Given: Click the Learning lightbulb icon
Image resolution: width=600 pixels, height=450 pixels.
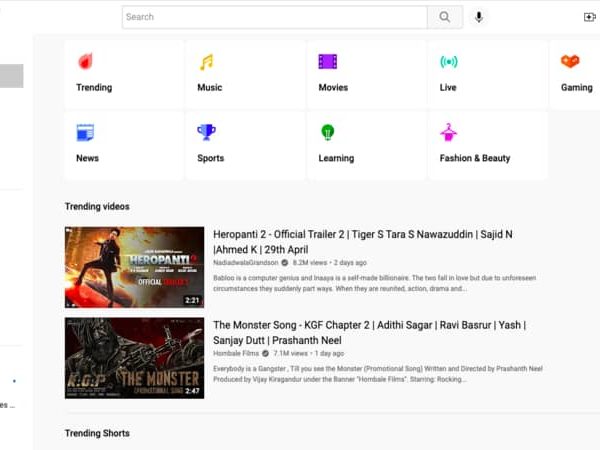Looking at the screenshot, I should pos(328,132).
